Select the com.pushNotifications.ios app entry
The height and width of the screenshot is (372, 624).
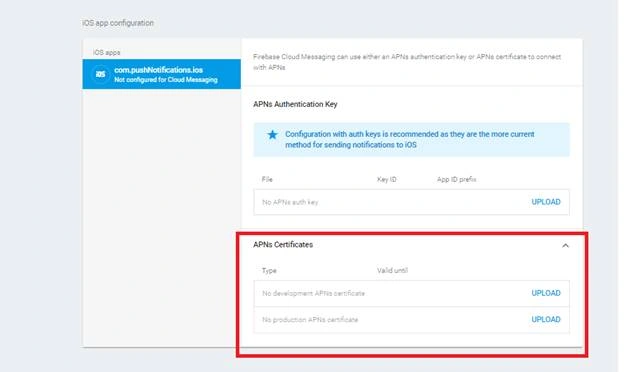162,74
